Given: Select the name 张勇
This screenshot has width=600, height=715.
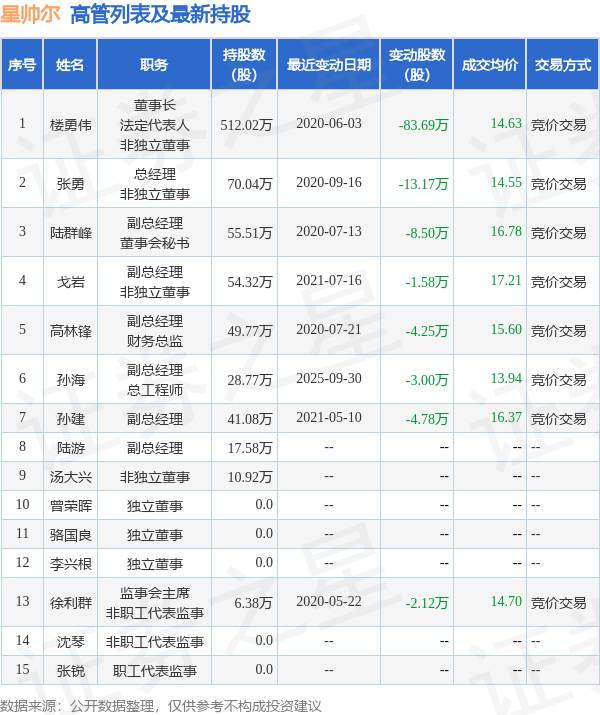Looking at the screenshot, I should coord(71,183).
